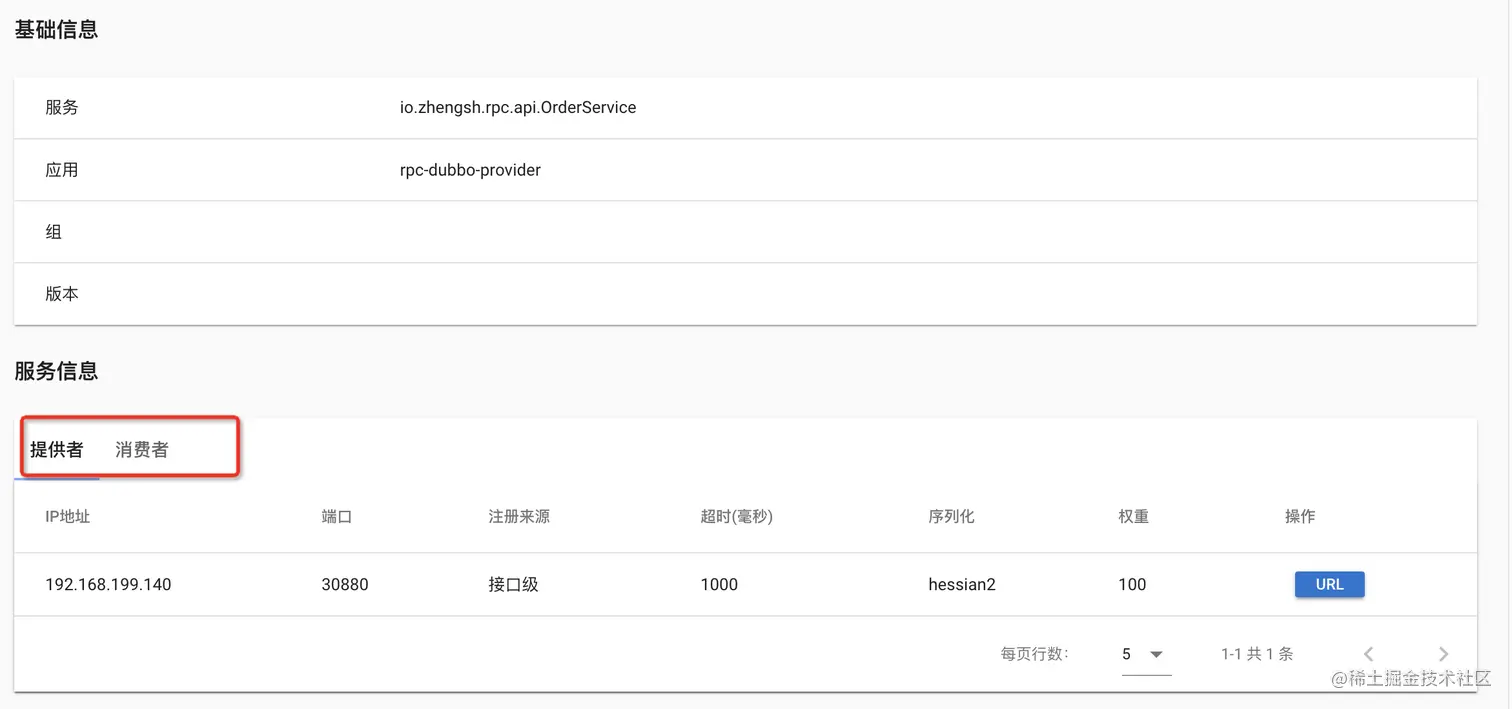
Task: Click the 组 row label
Action: click(x=54, y=232)
